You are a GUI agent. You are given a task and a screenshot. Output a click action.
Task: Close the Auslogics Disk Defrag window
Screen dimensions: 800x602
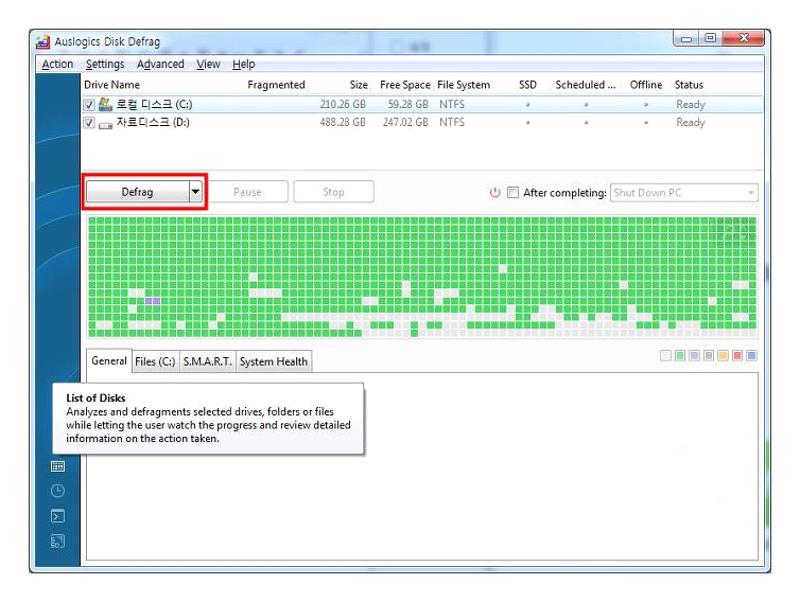point(743,38)
